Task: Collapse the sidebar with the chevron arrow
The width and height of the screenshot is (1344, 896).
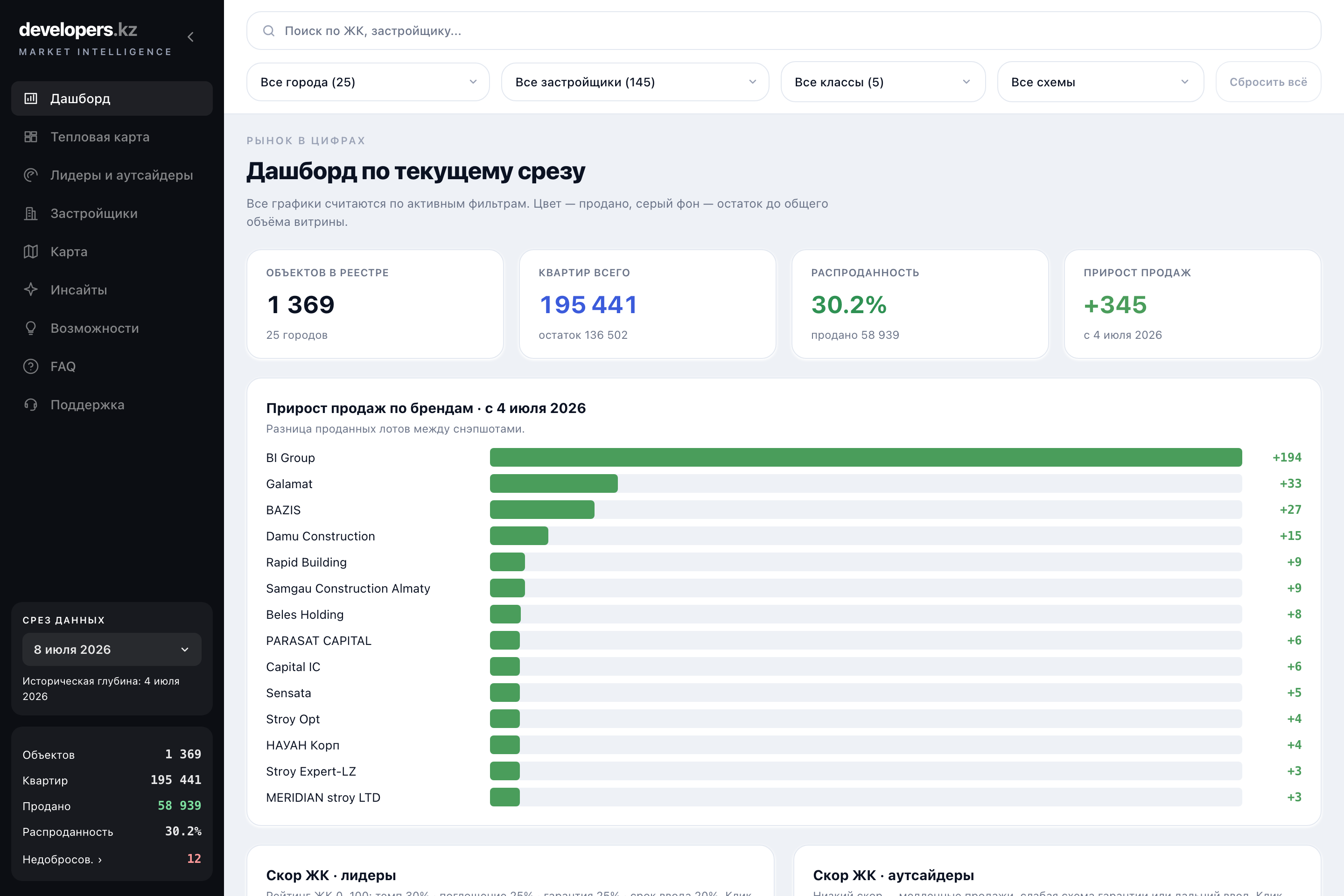Action: pos(190,37)
